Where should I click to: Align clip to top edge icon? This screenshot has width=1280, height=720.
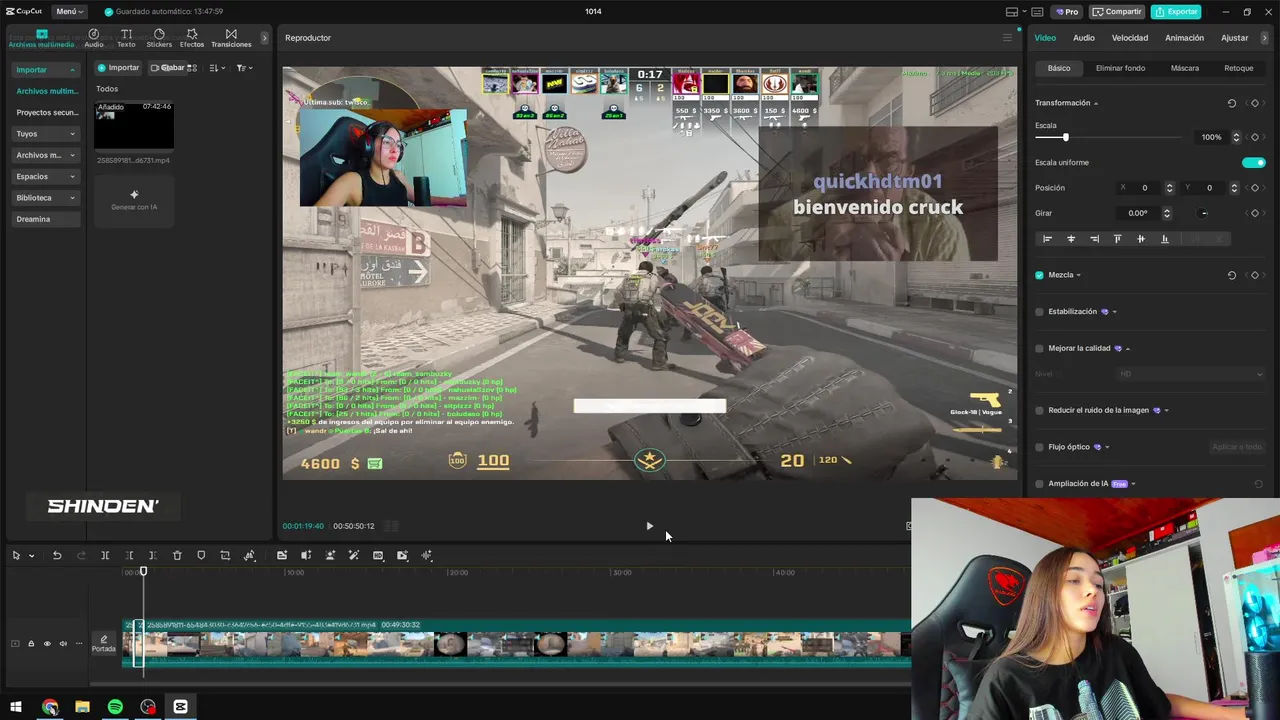coord(1117,239)
